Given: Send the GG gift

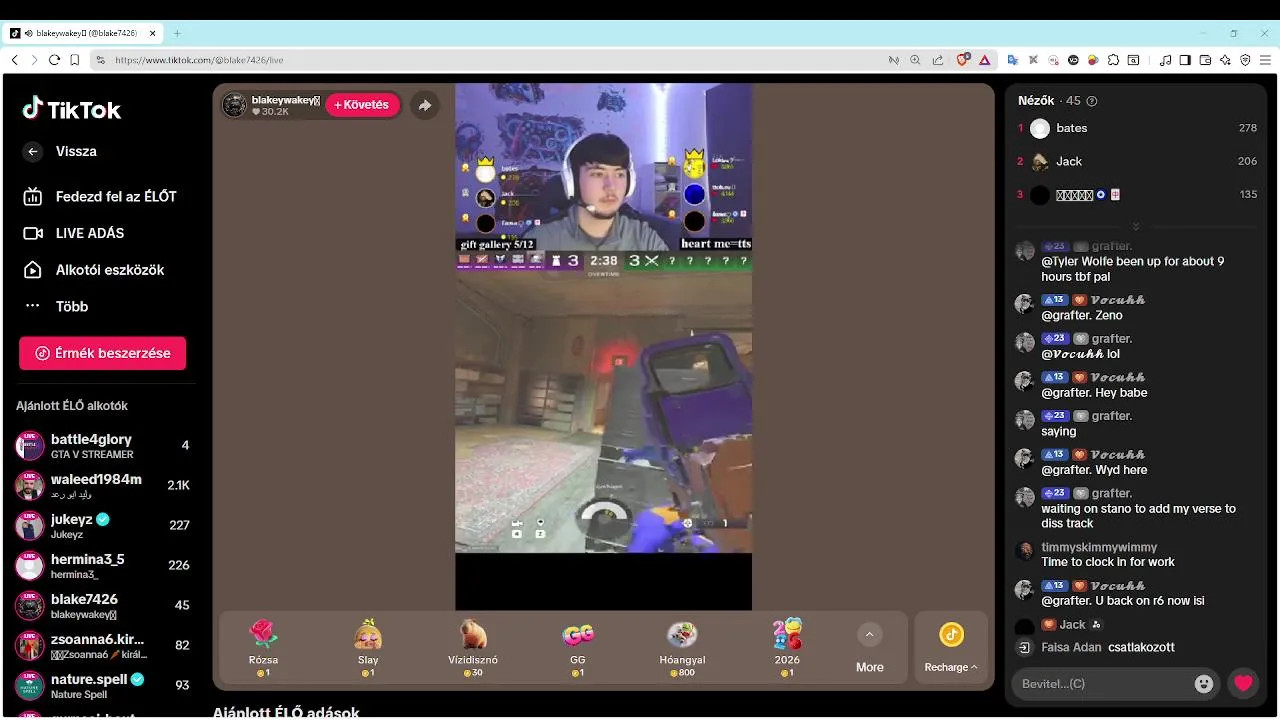Looking at the screenshot, I should pyautogui.click(x=578, y=648).
